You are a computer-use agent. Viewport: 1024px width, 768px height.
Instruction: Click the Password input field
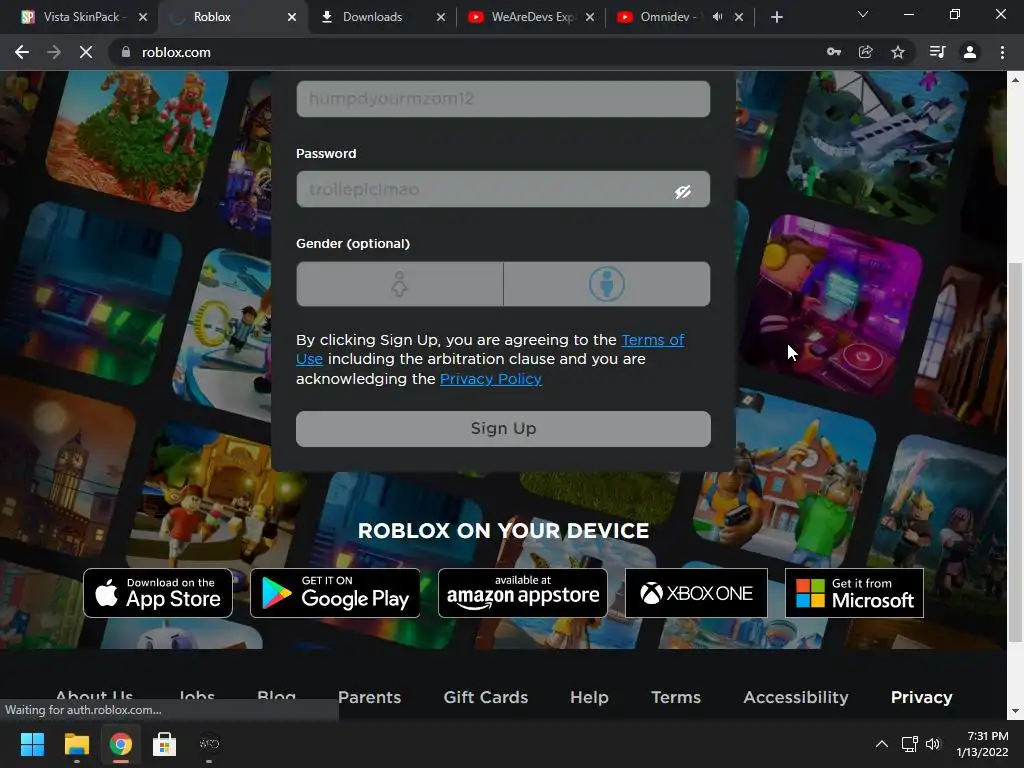point(503,189)
